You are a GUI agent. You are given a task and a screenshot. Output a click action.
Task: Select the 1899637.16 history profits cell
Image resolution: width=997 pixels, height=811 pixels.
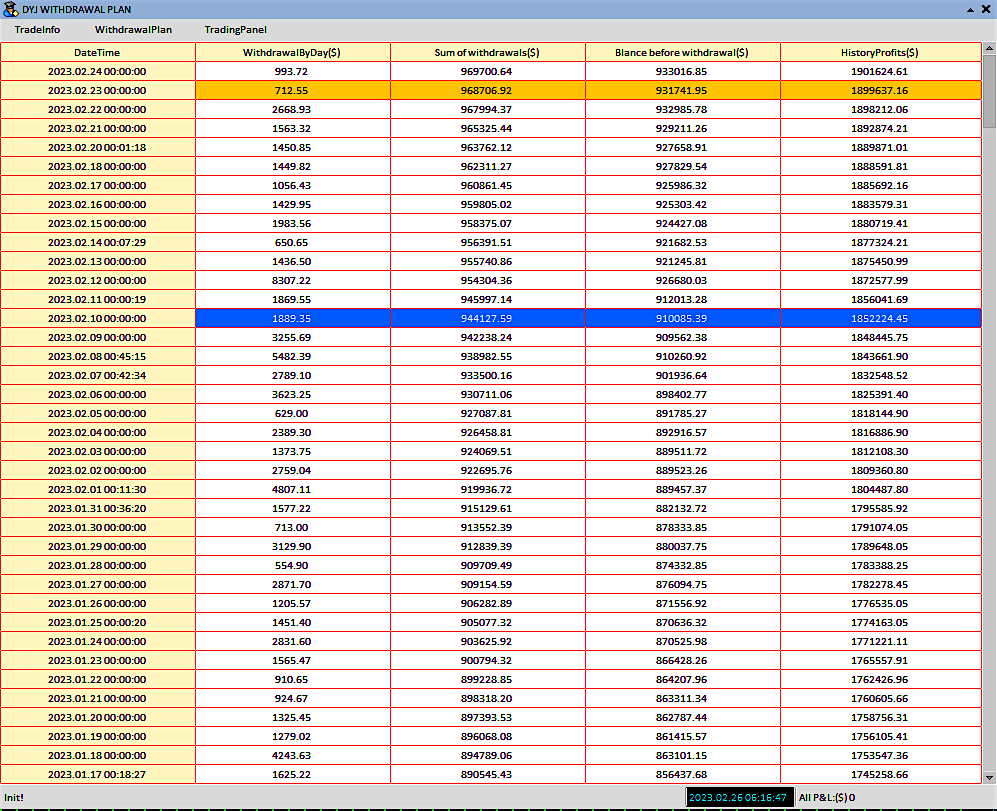880,90
